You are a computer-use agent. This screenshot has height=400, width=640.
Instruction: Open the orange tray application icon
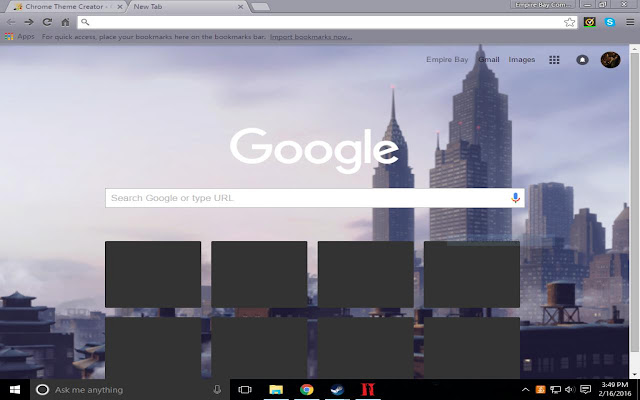pos(540,390)
